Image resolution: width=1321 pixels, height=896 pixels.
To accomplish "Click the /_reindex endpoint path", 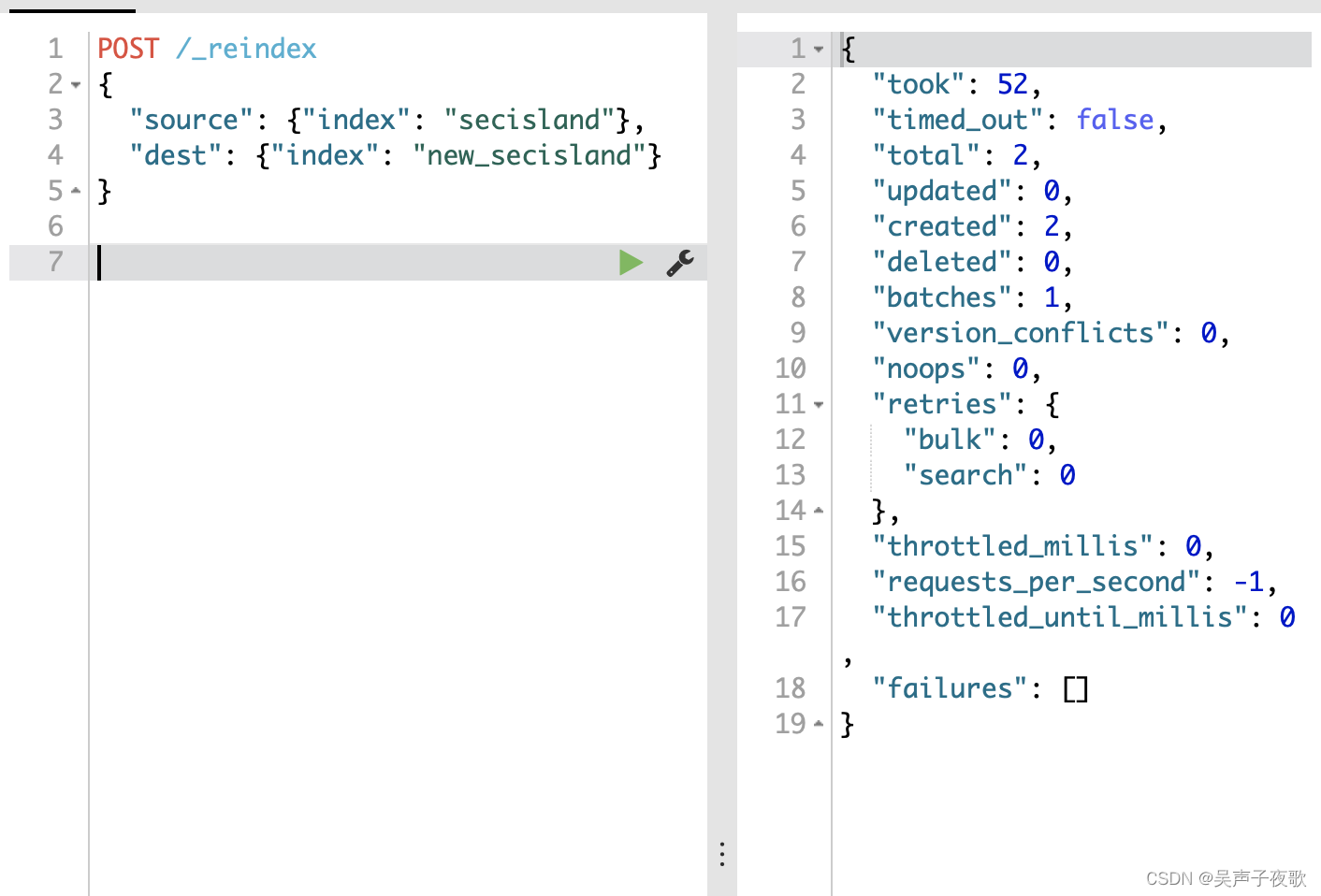I will [246, 49].
